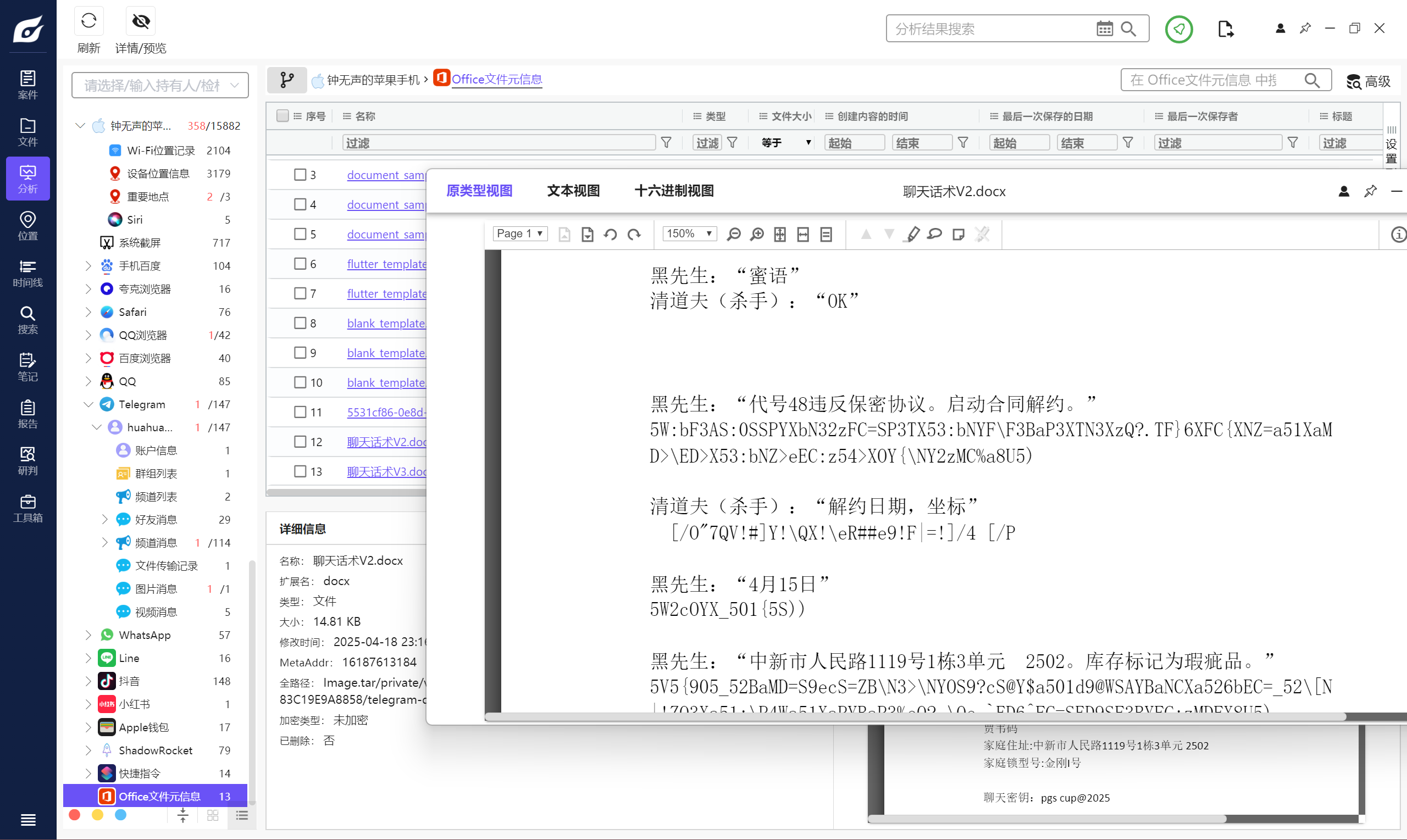Click the green shield status icon
Image resolution: width=1407 pixels, height=840 pixels.
pyautogui.click(x=1179, y=29)
